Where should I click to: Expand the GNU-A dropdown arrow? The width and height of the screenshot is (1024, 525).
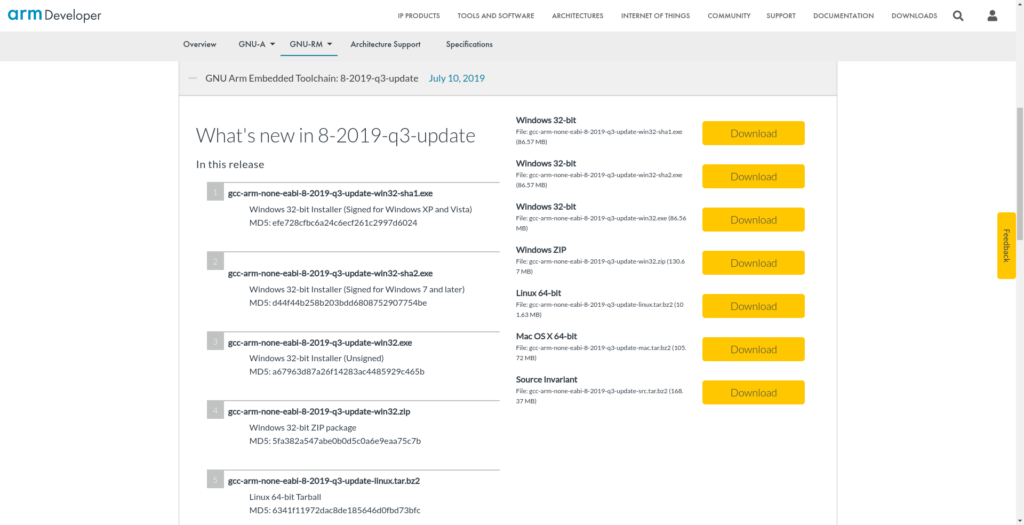[272, 44]
